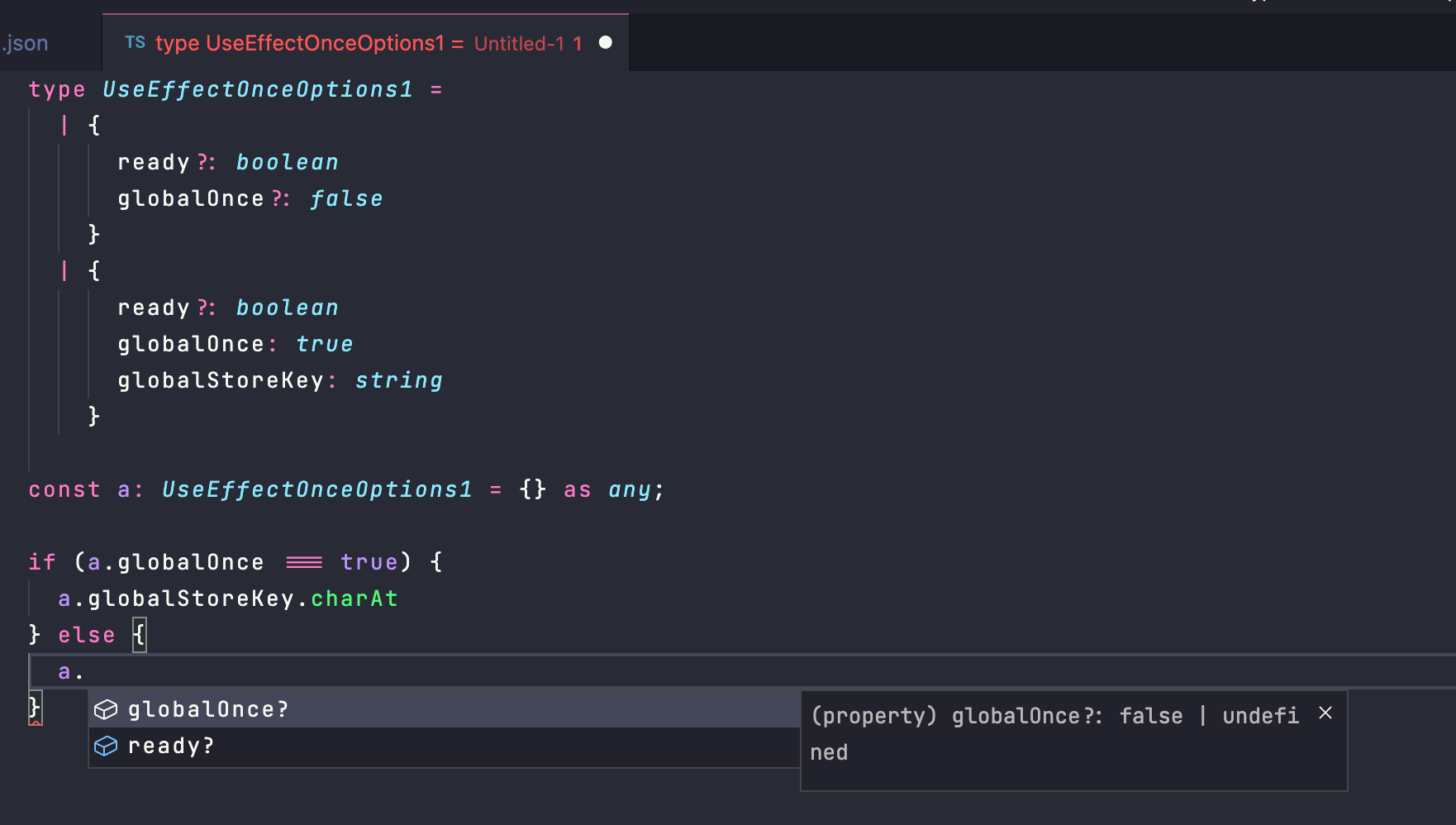
Task: Activate the Untitled-1 TypeScript tab
Action: point(364,43)
